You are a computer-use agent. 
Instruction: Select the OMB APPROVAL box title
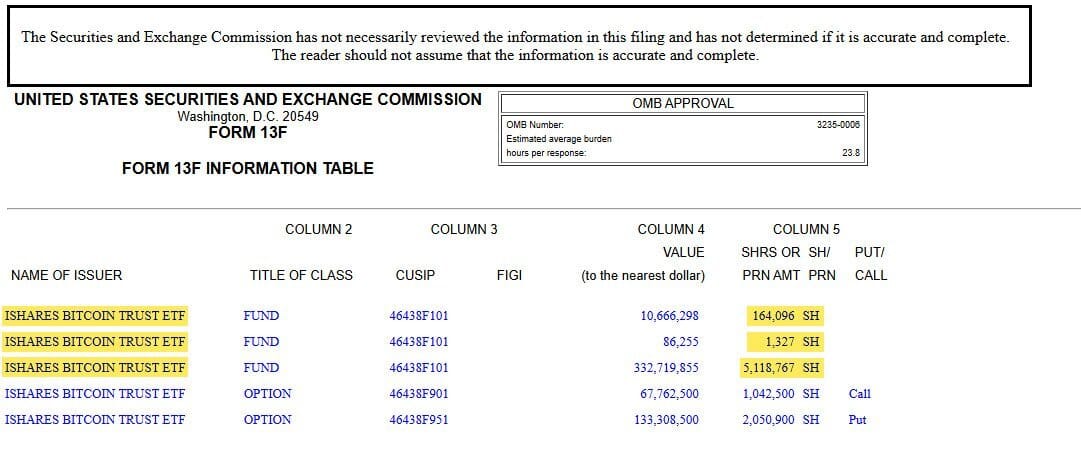click(683, 104)
